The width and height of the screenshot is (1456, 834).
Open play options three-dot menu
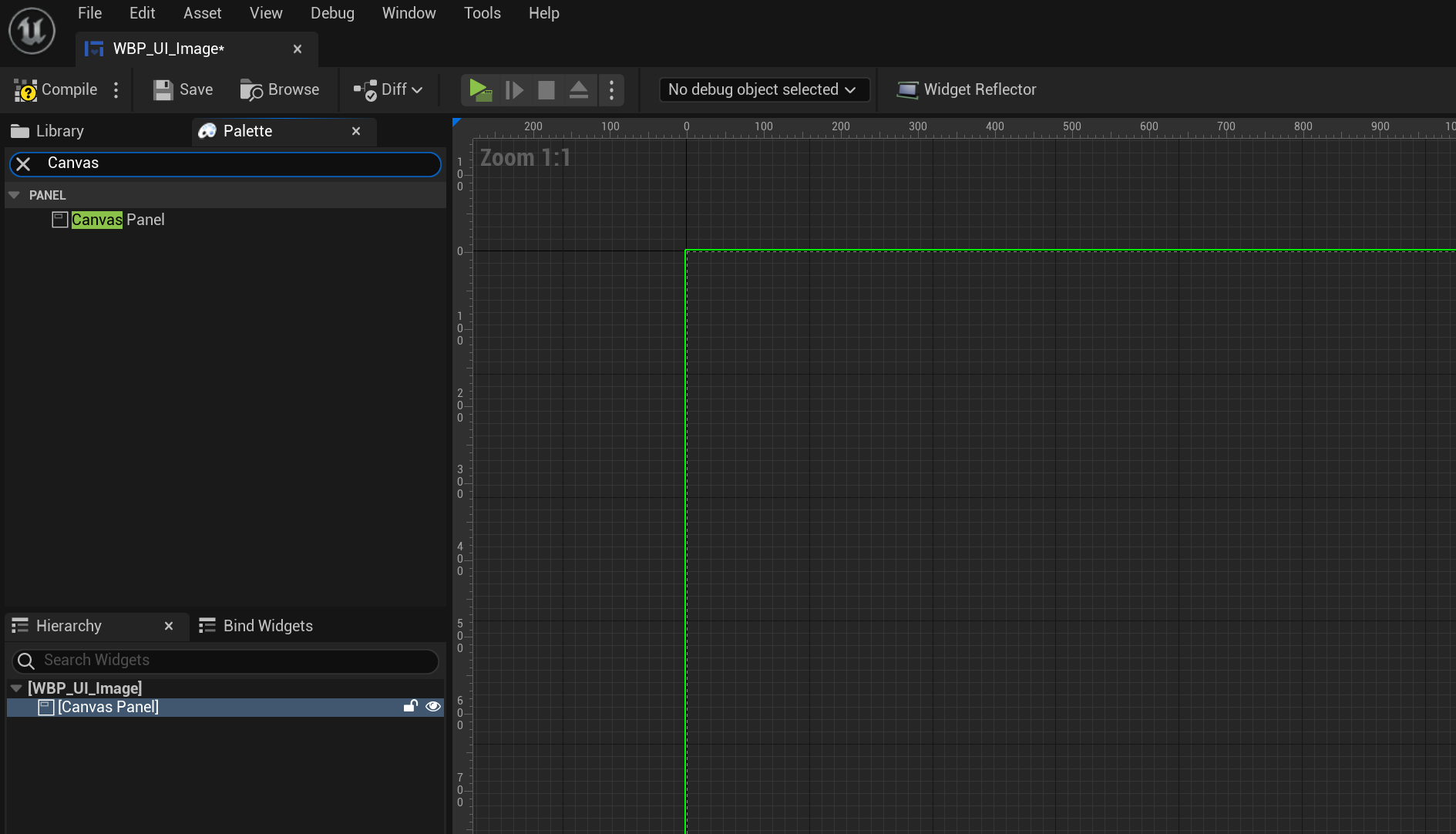click(611, 89)
